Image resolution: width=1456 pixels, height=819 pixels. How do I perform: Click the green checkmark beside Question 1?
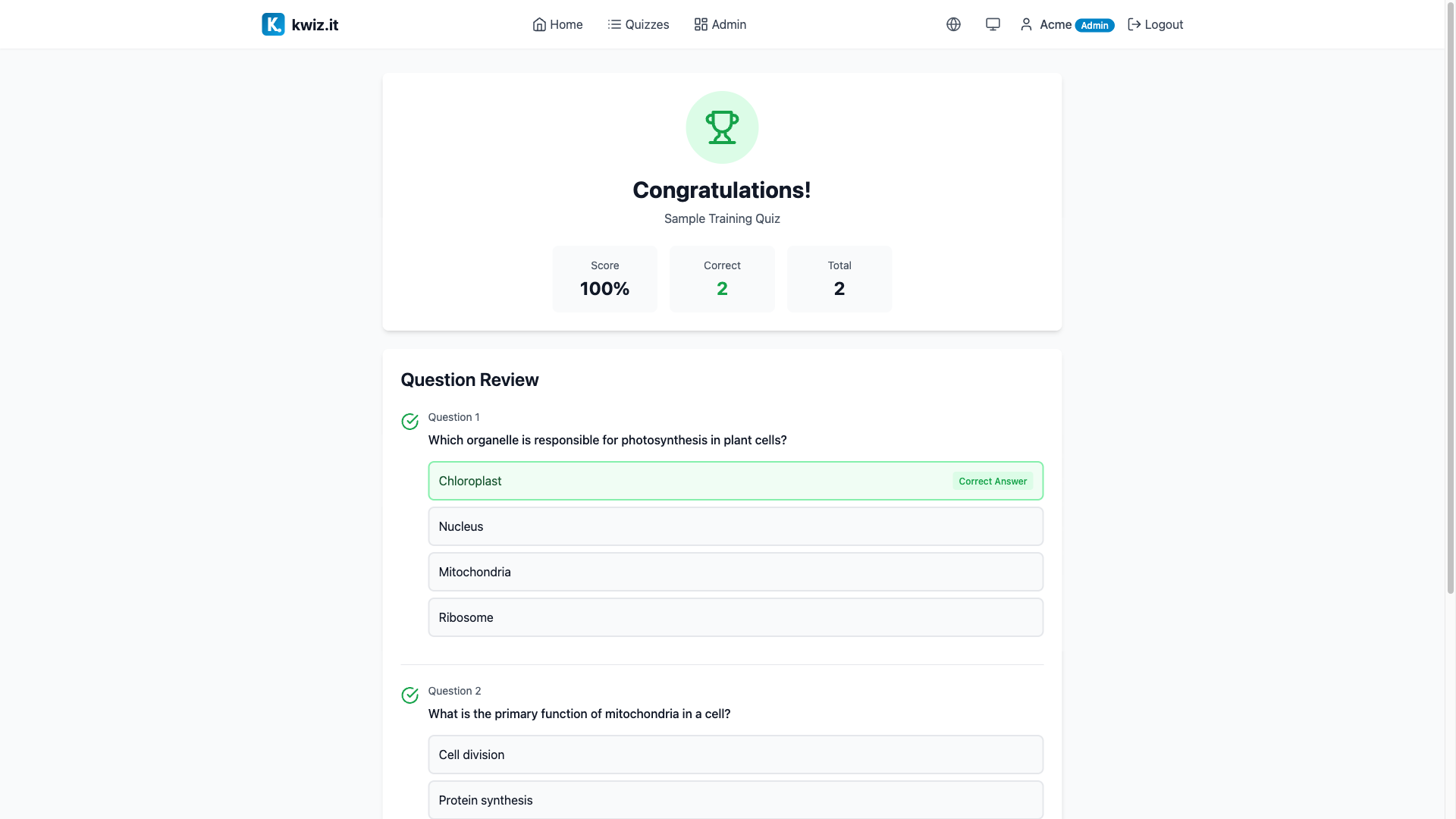(409, 422)
